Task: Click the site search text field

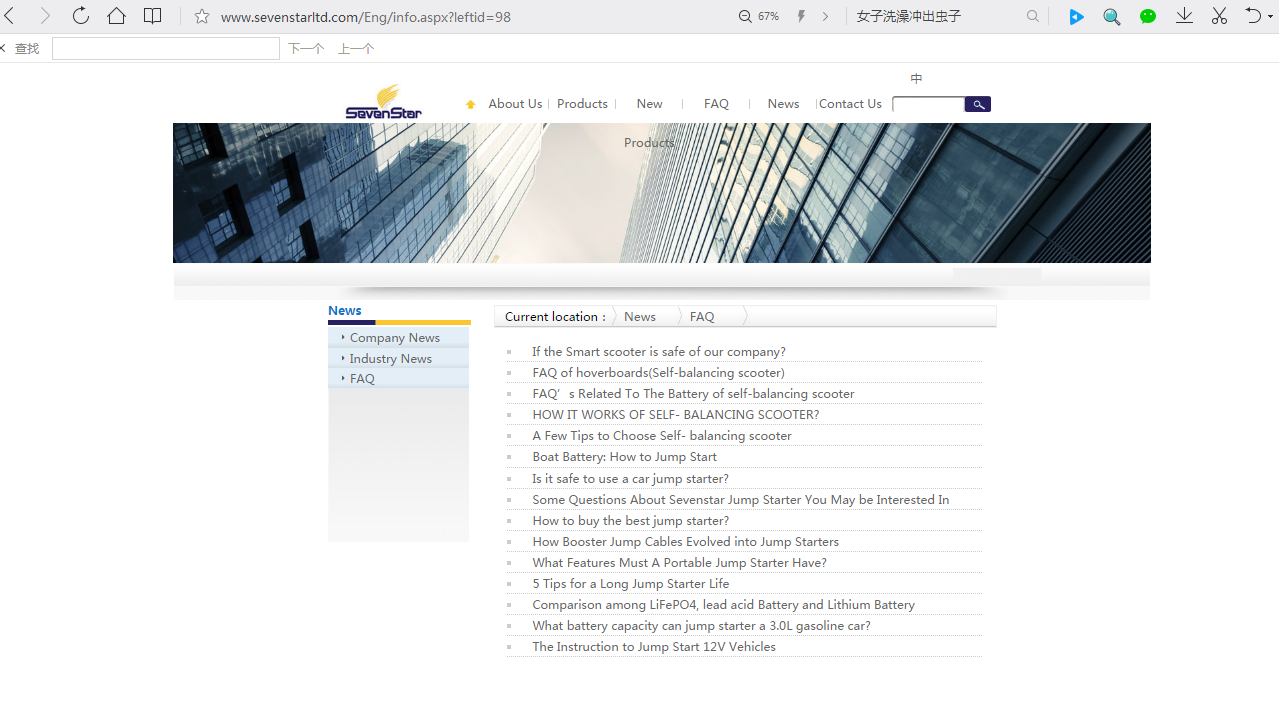Action: coord(928,104)
